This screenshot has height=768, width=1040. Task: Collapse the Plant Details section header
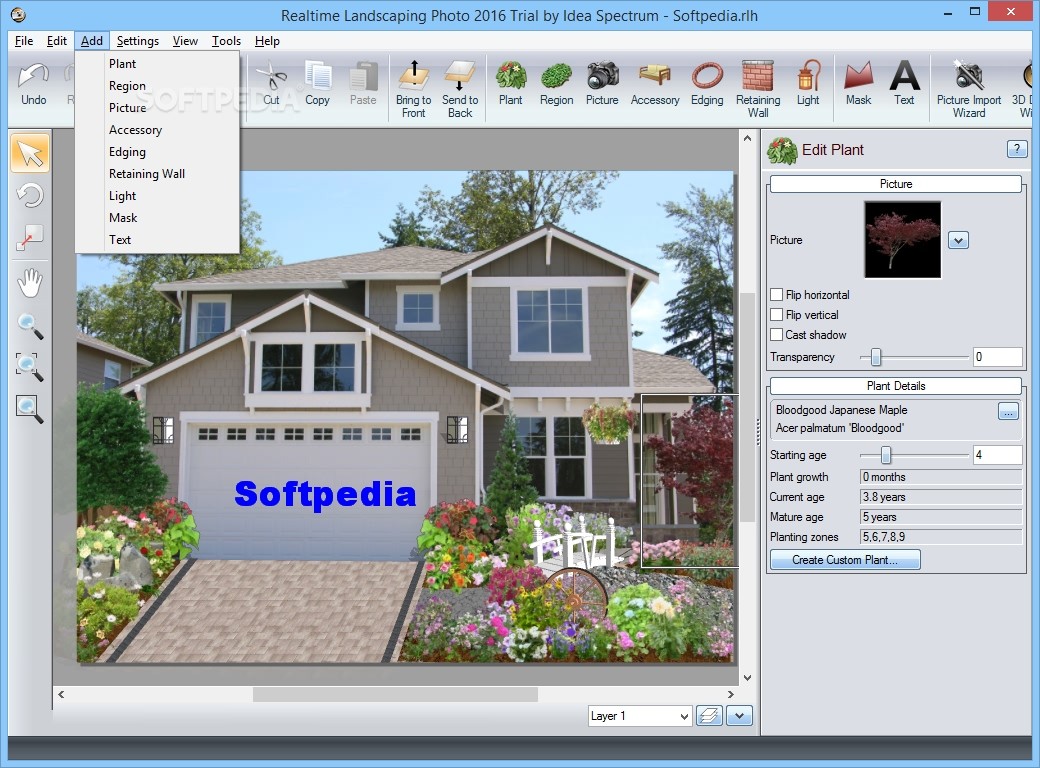[895, 386]
